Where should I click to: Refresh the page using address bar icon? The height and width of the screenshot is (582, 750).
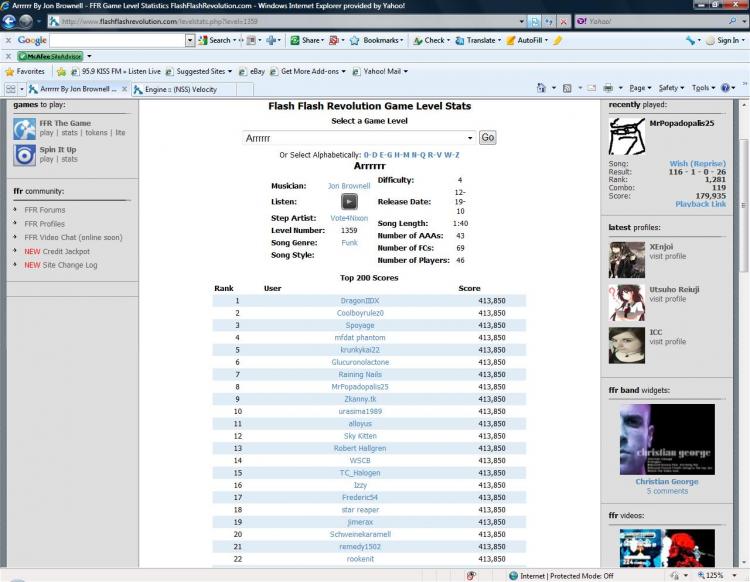(549, 22)
